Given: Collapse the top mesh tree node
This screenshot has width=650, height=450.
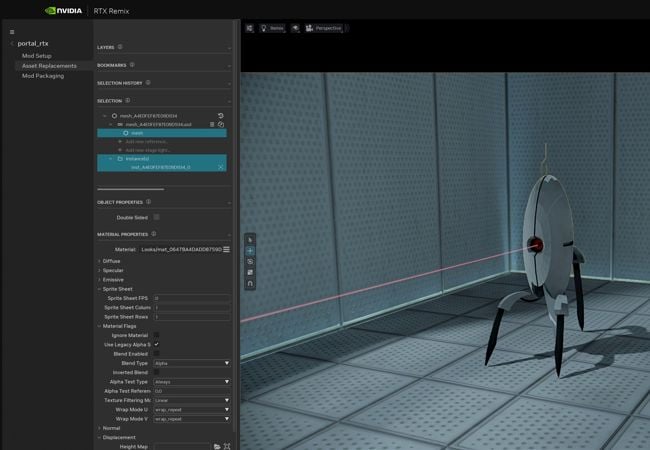Looking at the screenshot, I should [x=104, y=116].
